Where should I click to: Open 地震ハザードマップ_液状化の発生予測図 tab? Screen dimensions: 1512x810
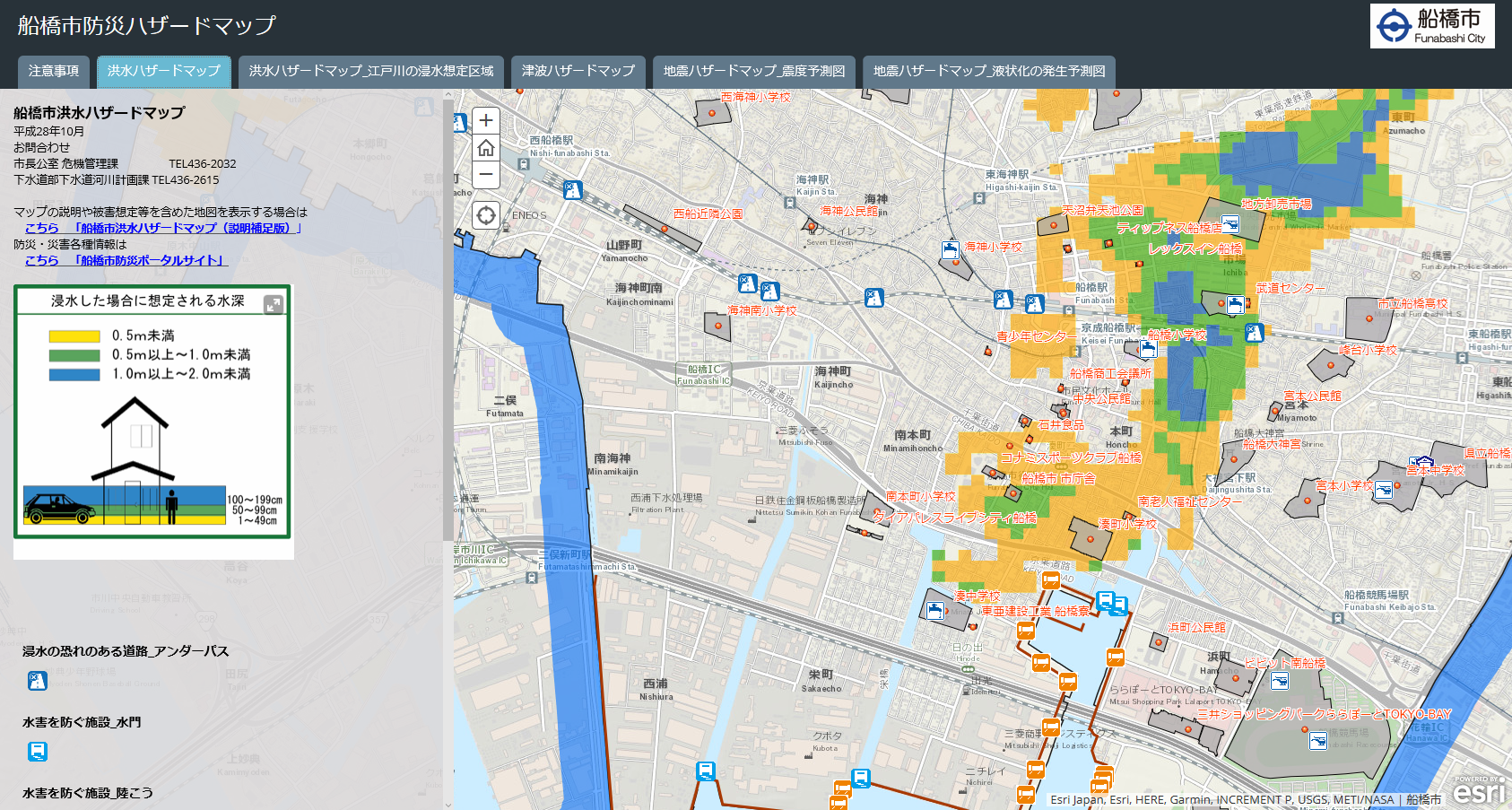pyautogui.click(x=988, y=71)
